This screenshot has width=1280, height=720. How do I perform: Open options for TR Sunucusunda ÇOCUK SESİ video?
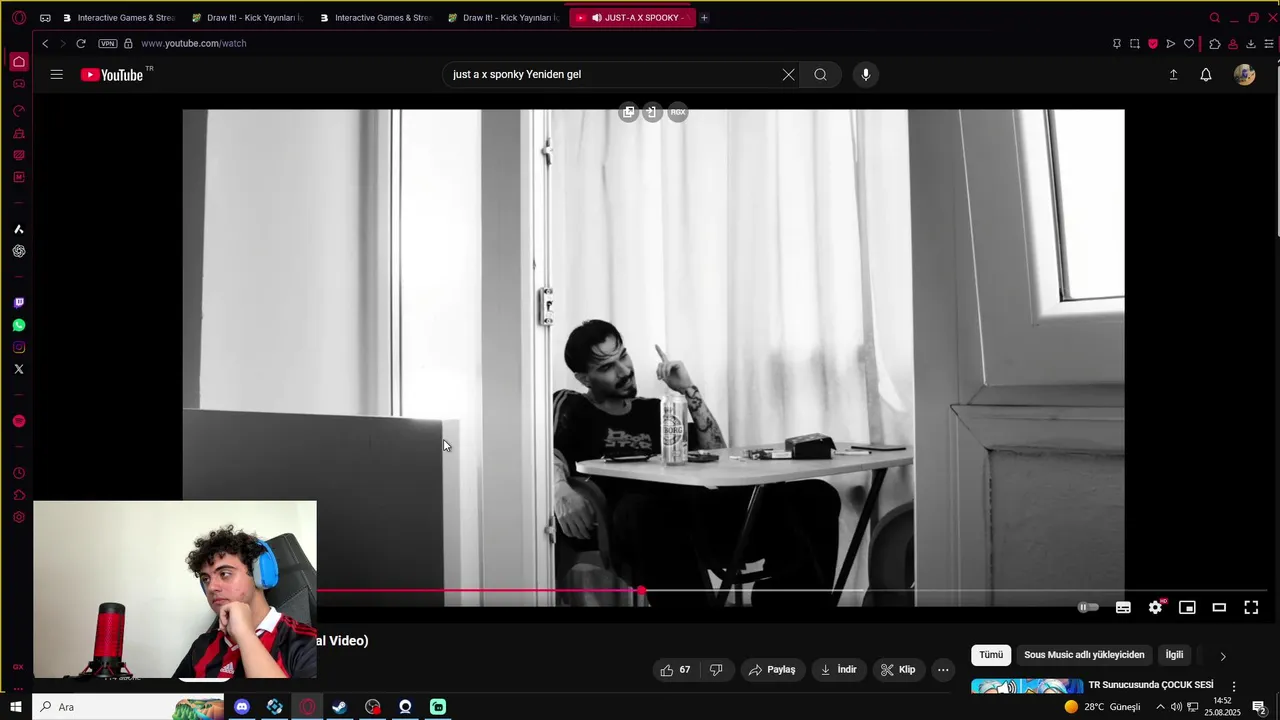point(1234,687)
